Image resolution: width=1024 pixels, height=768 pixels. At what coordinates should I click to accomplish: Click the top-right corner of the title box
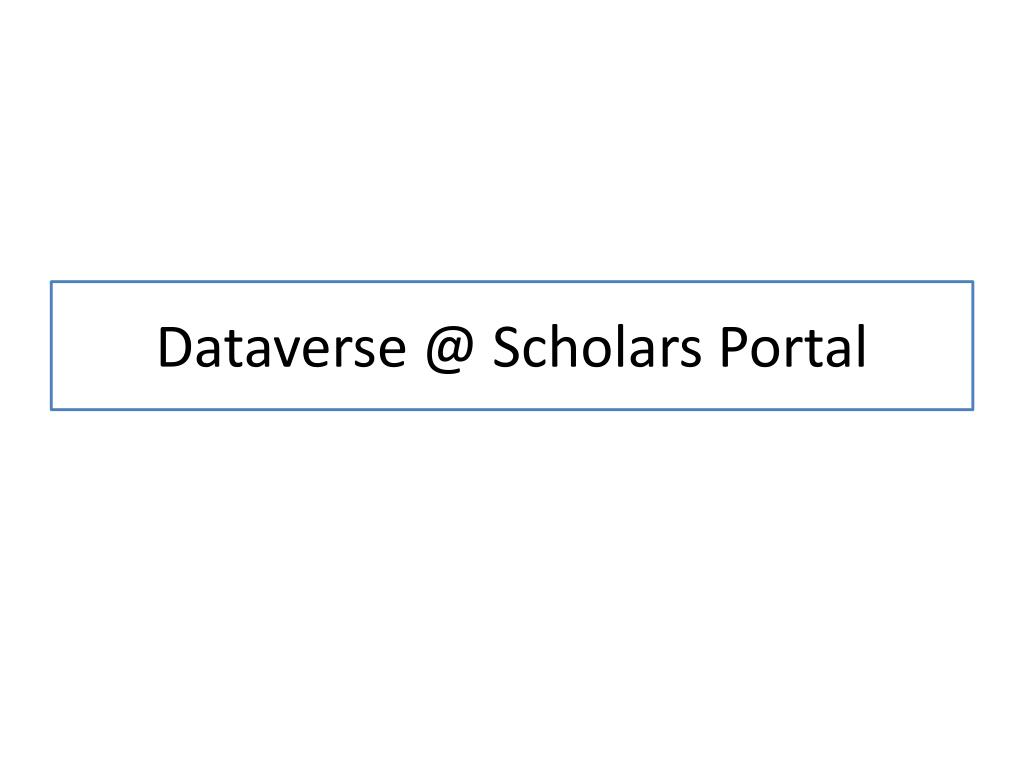(x=972, y=282)
